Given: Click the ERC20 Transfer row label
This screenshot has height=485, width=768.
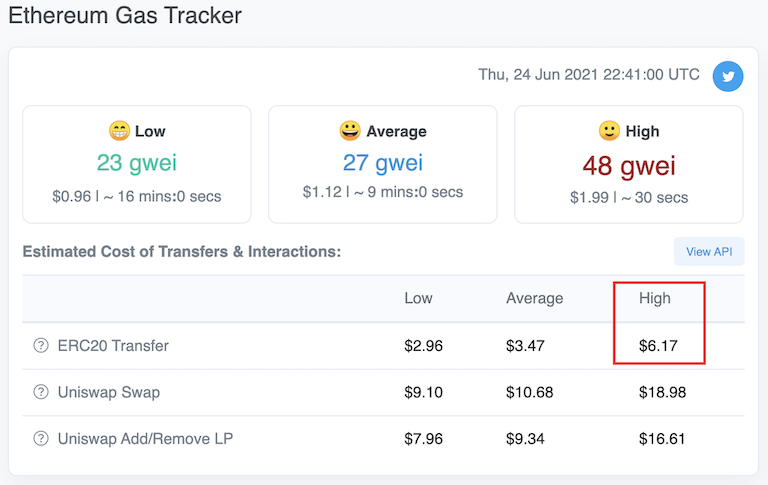Looking at the screenshot, I should point(113,346).
